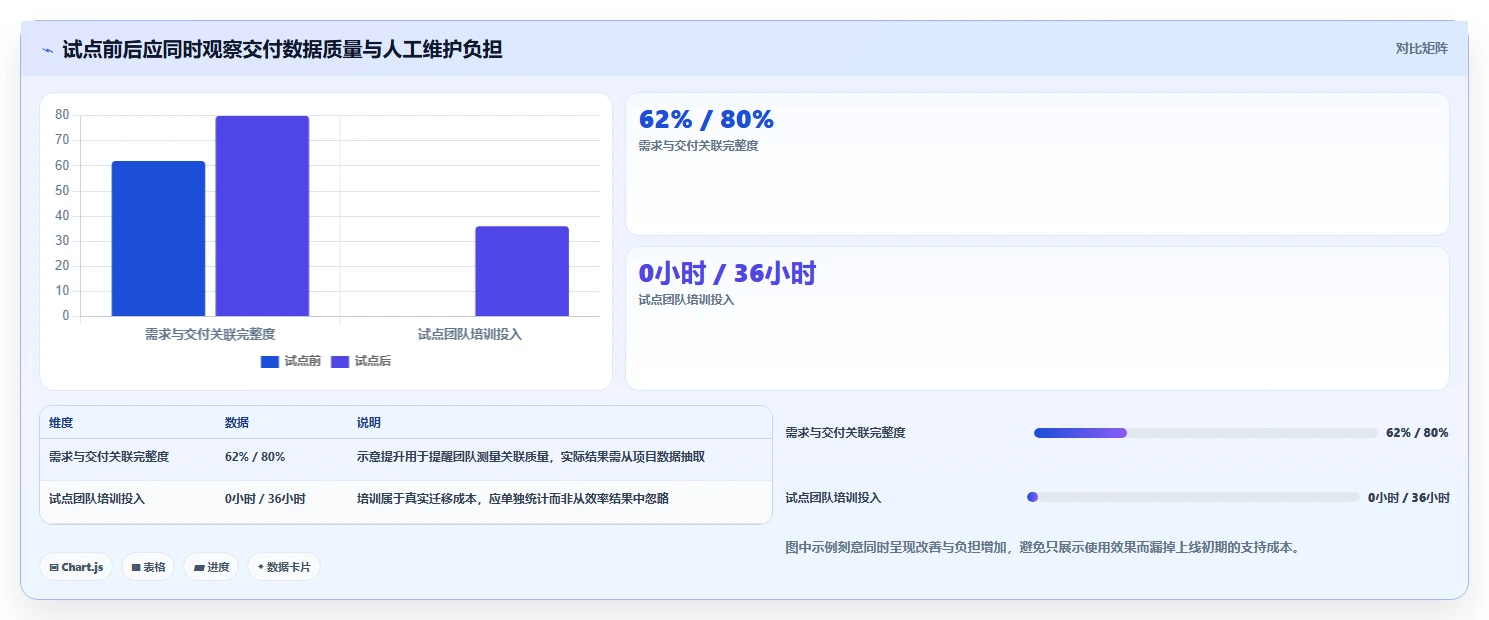Viewport: 1489px width, 620px height.
Task: Click the 数据卡片 tag chip
Action: pos(284,567)
